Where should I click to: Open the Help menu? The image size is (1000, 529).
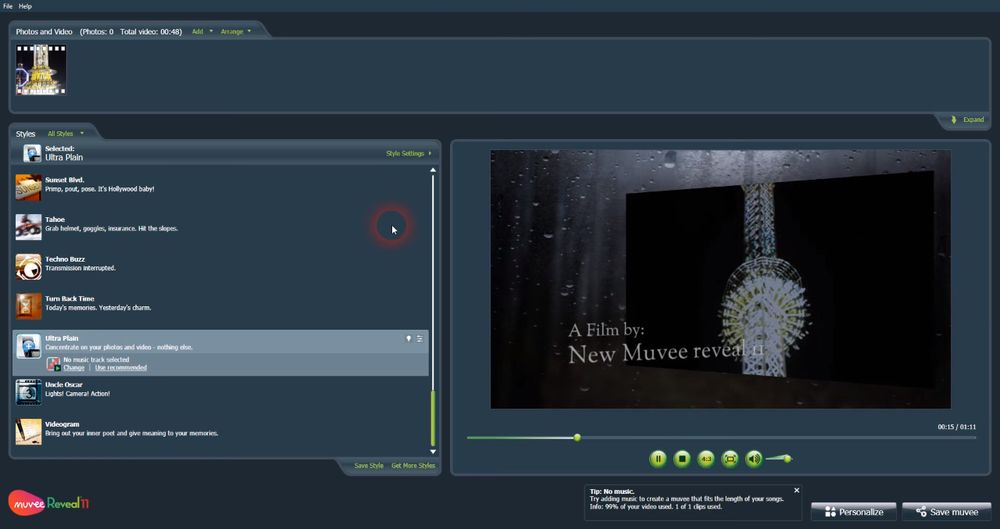tap(25, 6)
